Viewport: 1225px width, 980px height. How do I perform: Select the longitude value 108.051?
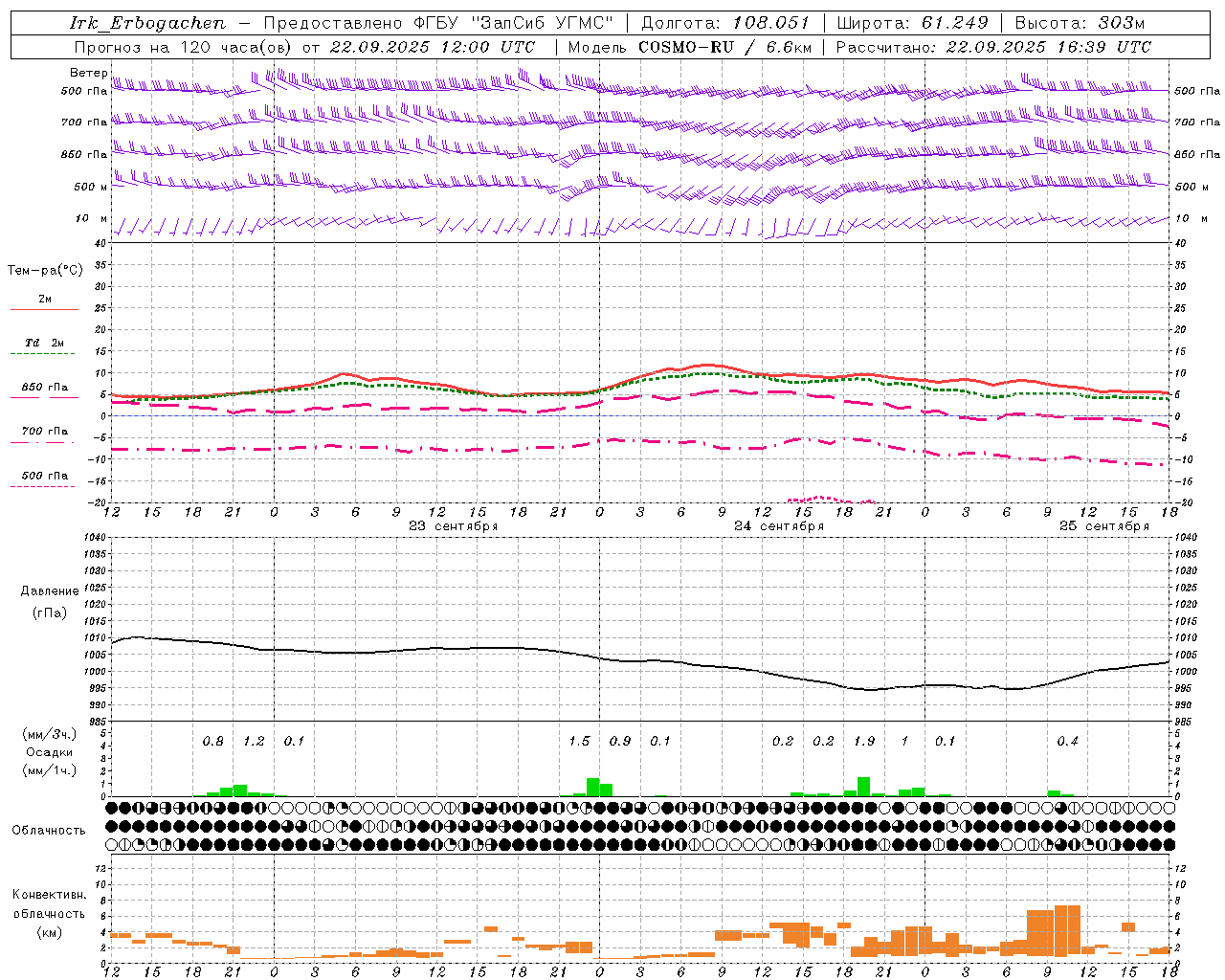click(771, 23)
